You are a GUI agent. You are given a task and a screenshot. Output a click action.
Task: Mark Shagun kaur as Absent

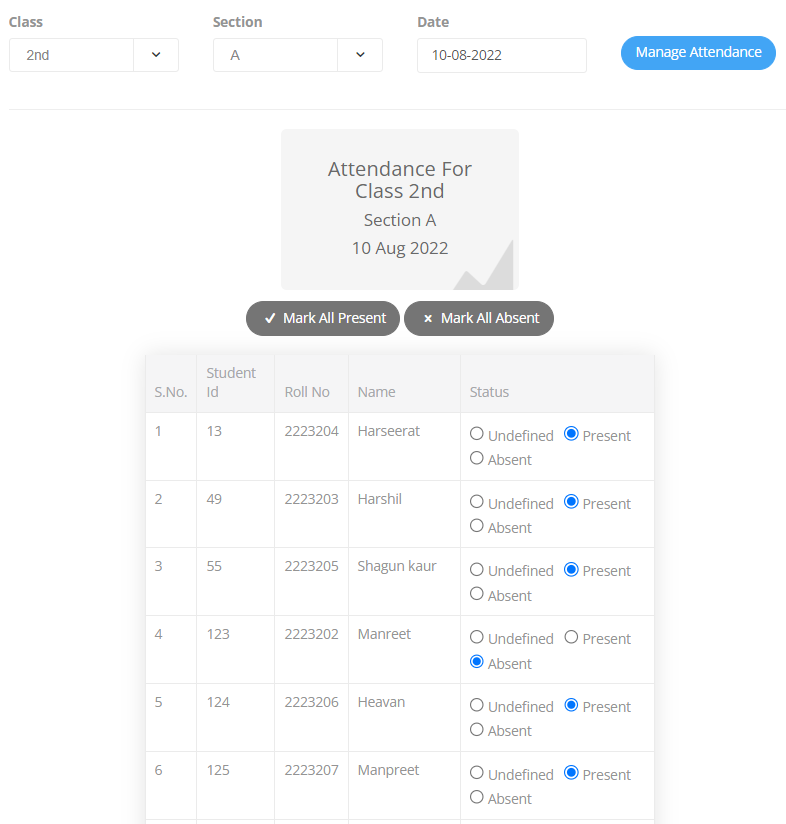pyautogui.click(x=477, y=594)
